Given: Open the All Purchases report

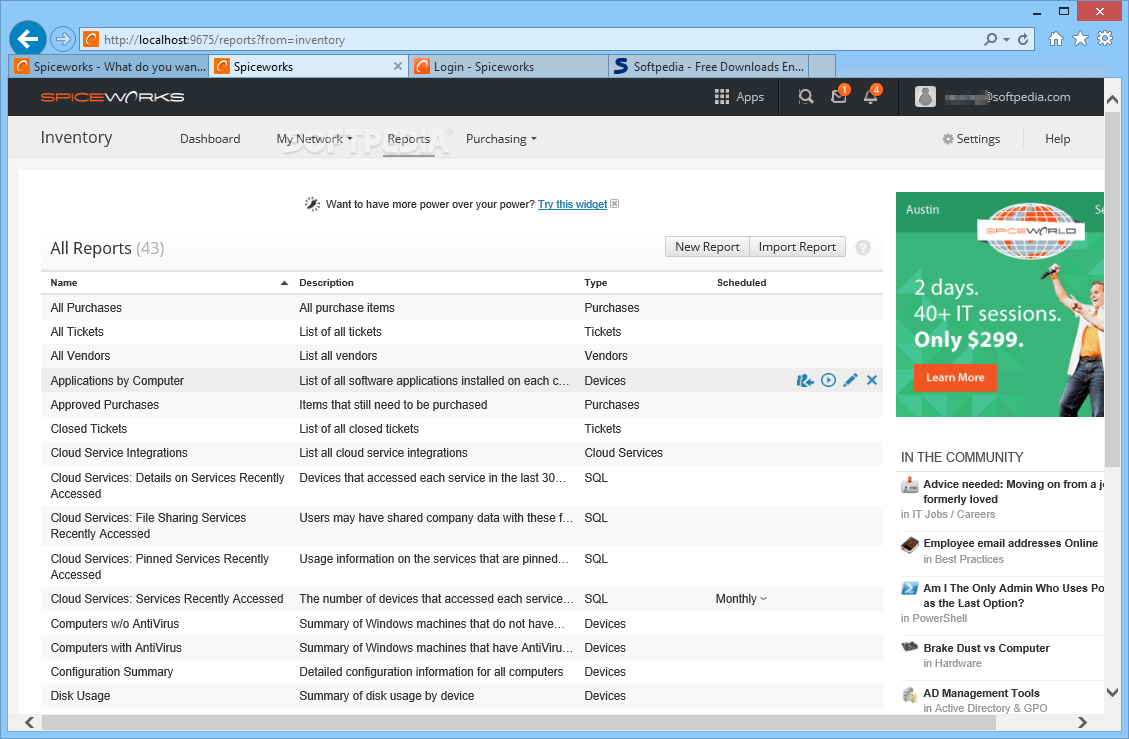Looking at the screenshot, I should click(86, 308).
